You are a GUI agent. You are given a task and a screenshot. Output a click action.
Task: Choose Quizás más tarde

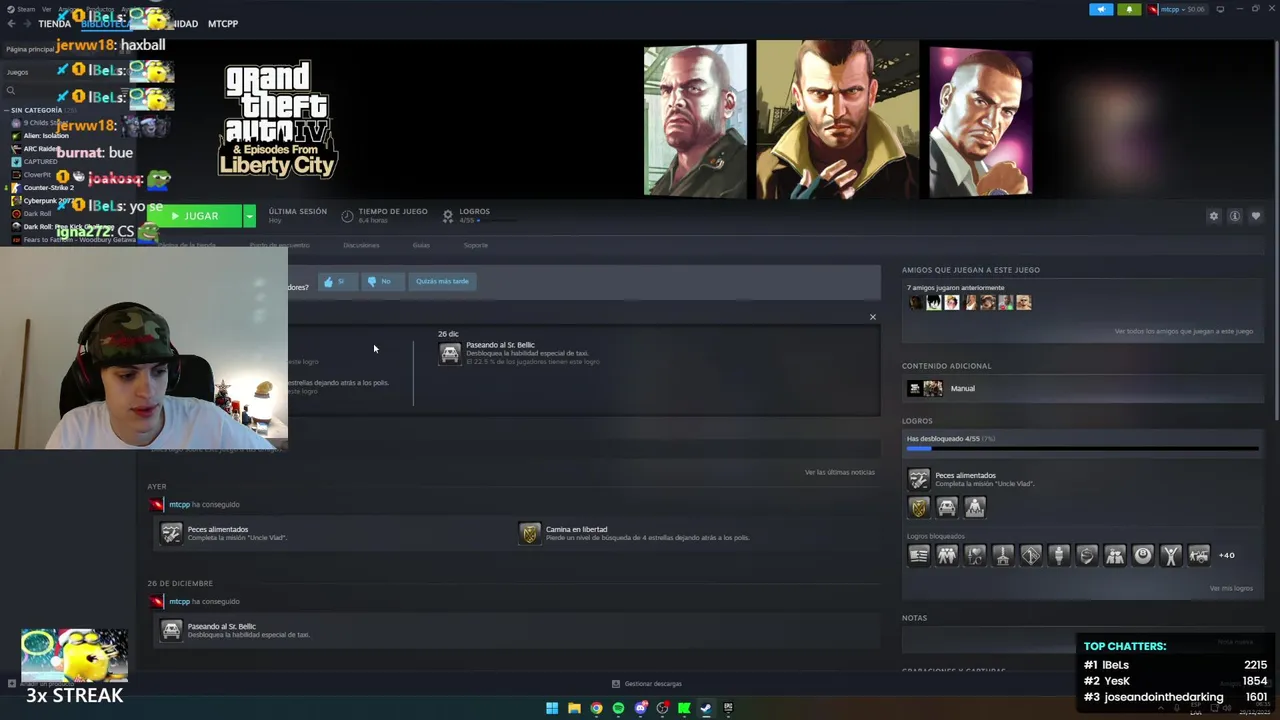coord(442,281)
